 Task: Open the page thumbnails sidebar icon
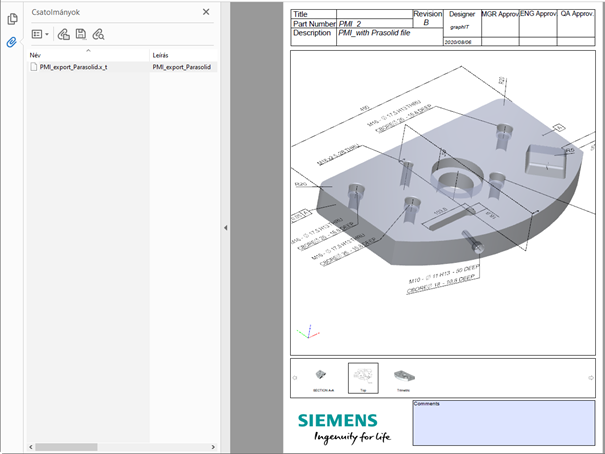click(x=12, y=19)
